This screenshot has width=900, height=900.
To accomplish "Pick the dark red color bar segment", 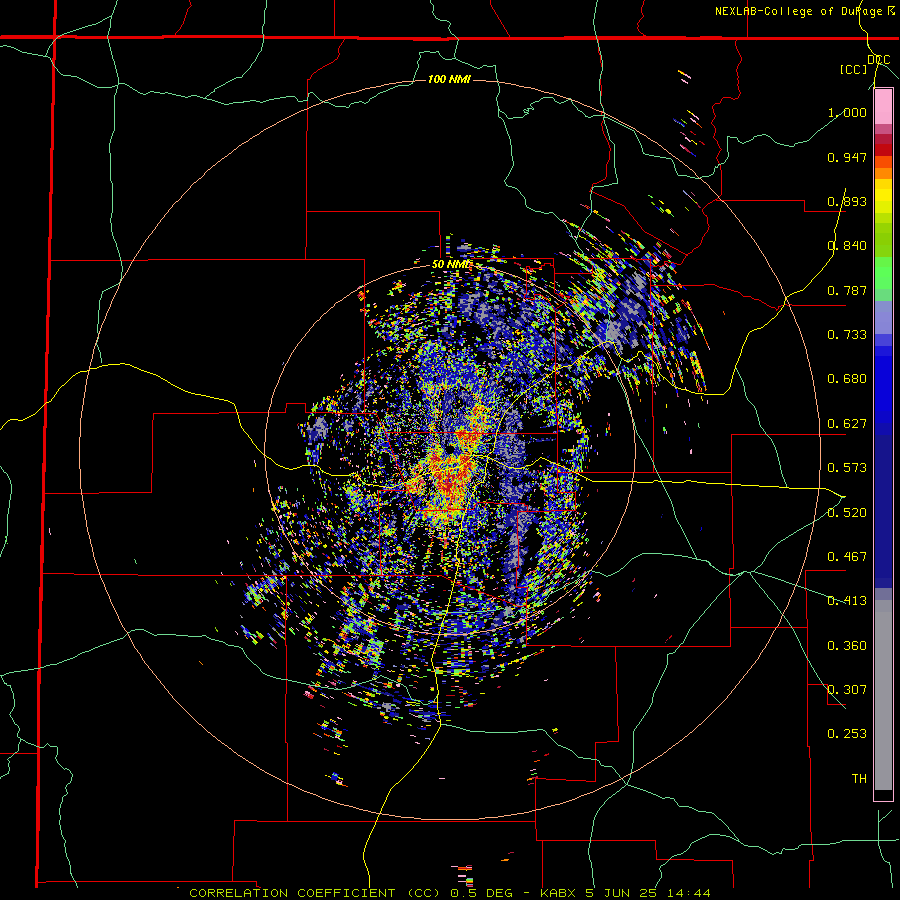I will (883, 150).
